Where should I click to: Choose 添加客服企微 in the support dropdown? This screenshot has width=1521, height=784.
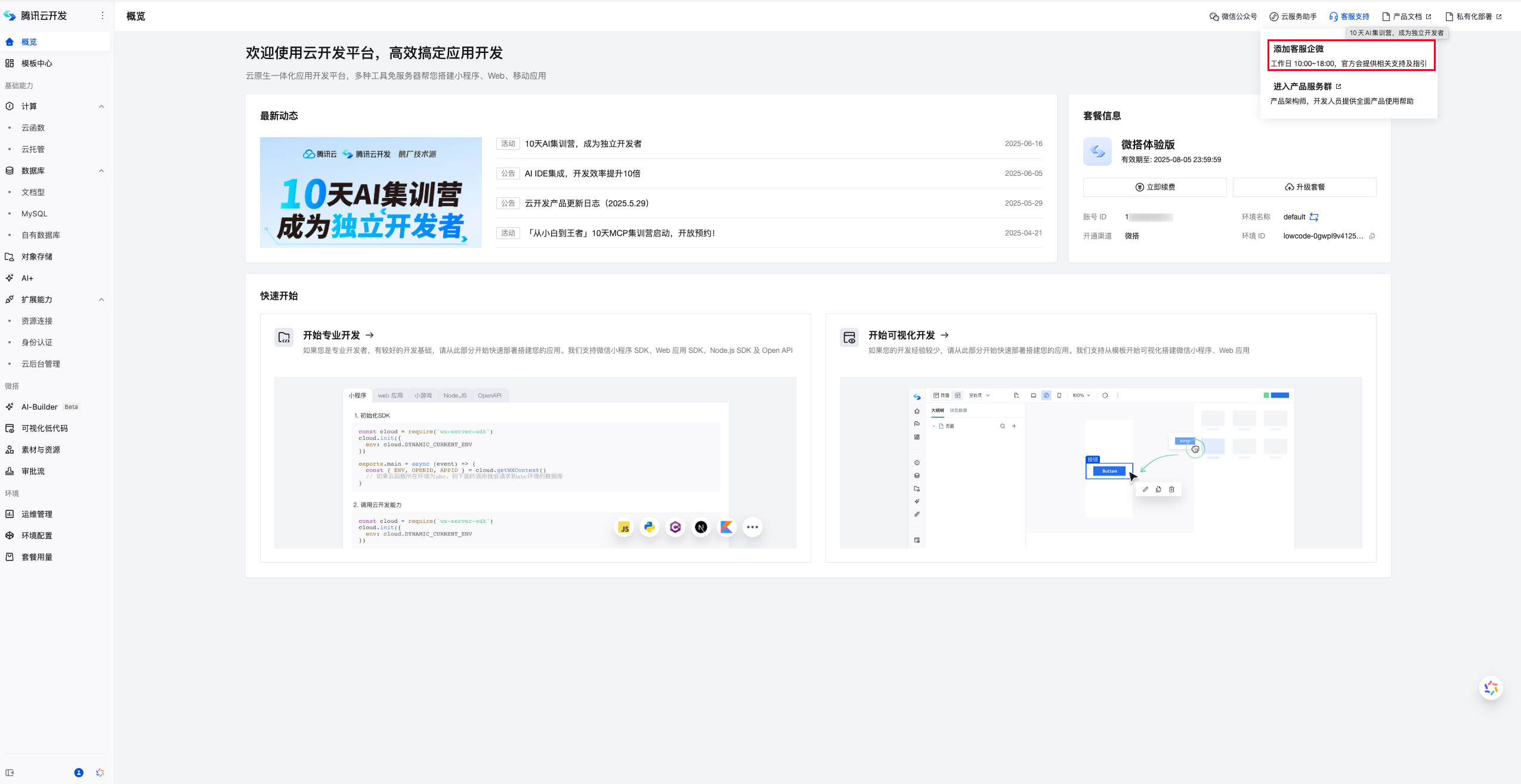pos(1351,55)
